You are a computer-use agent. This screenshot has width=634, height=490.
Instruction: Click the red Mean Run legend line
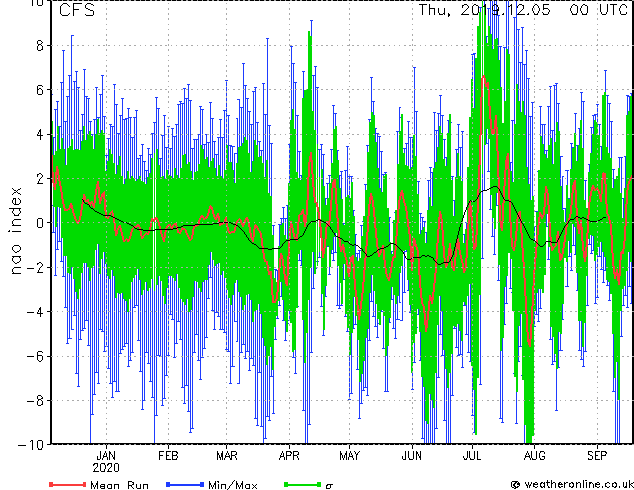click(x=68, y=484)
